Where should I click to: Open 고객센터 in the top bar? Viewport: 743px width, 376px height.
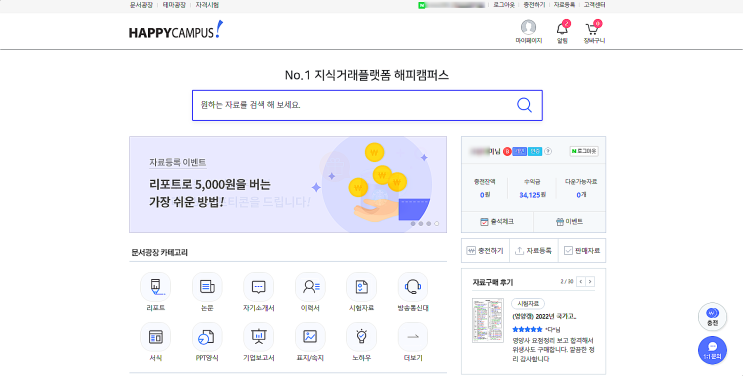point(594,5)
